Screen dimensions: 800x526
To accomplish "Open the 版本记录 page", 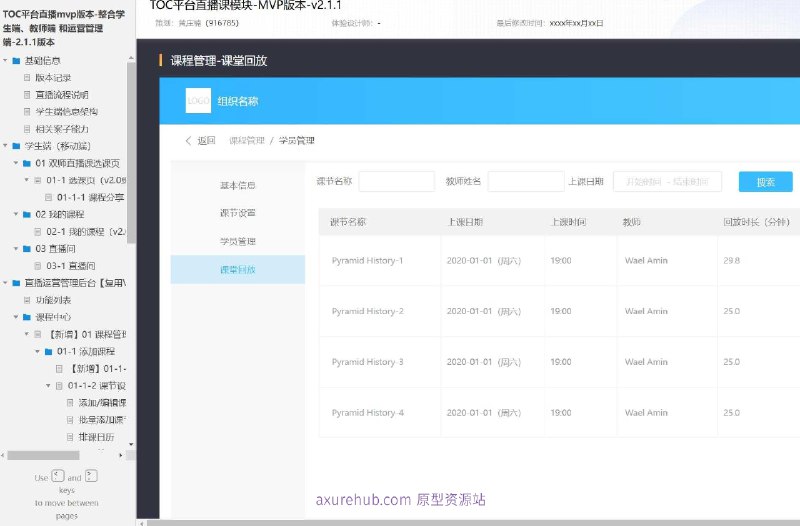I will [53, 78].
